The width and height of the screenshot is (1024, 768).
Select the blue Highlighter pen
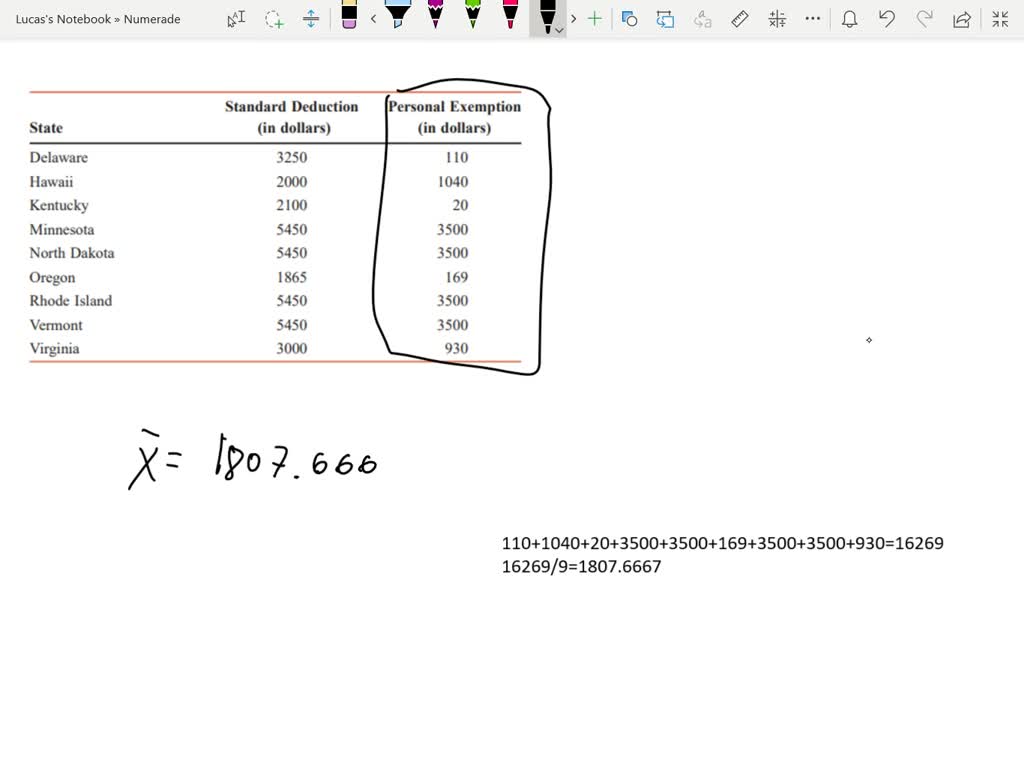click(x=397, y=18)
